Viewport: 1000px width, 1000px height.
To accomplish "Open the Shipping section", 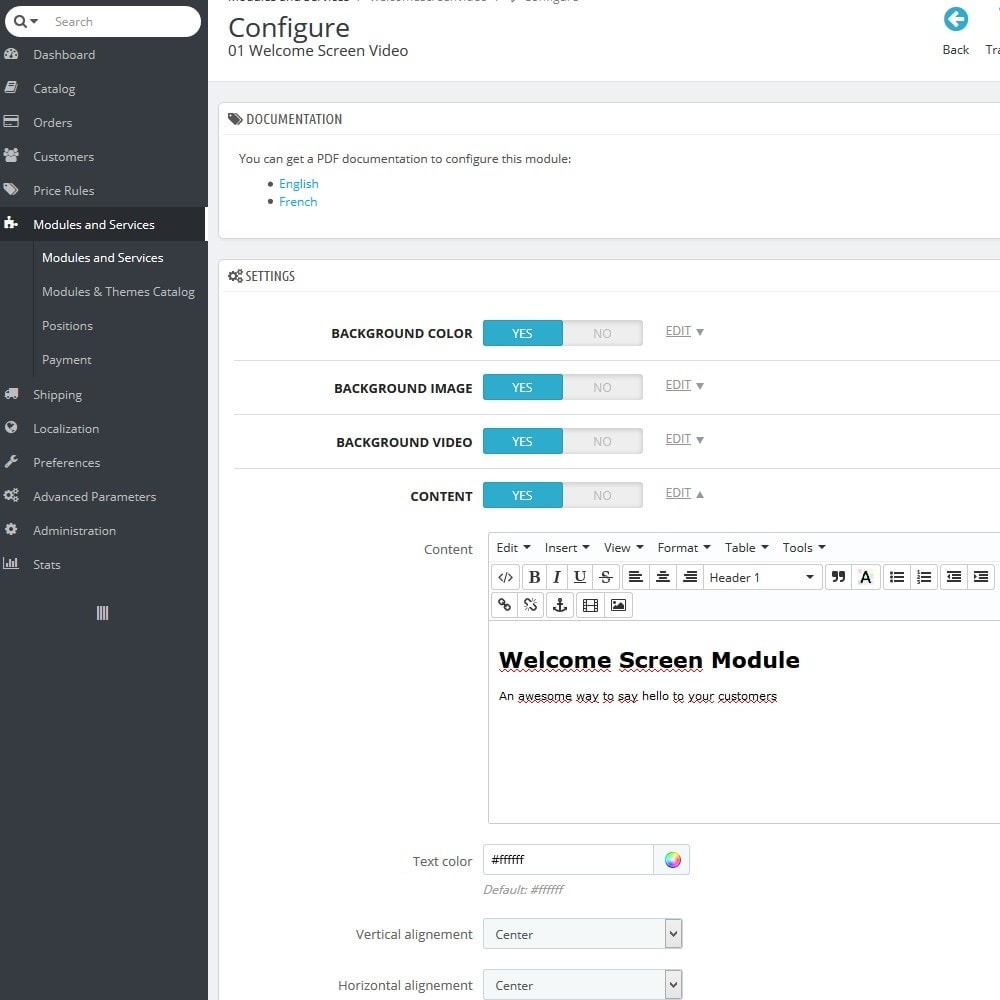I will [57, 395].
